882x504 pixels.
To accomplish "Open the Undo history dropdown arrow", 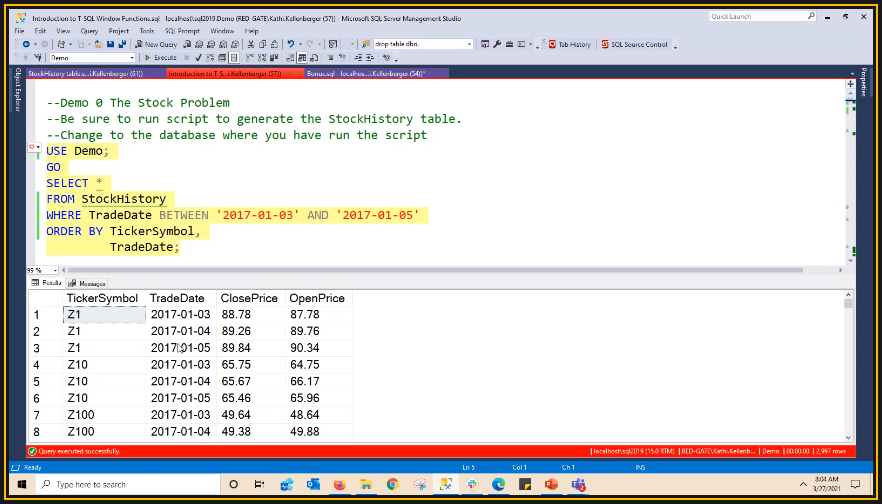I will [300, 44].
